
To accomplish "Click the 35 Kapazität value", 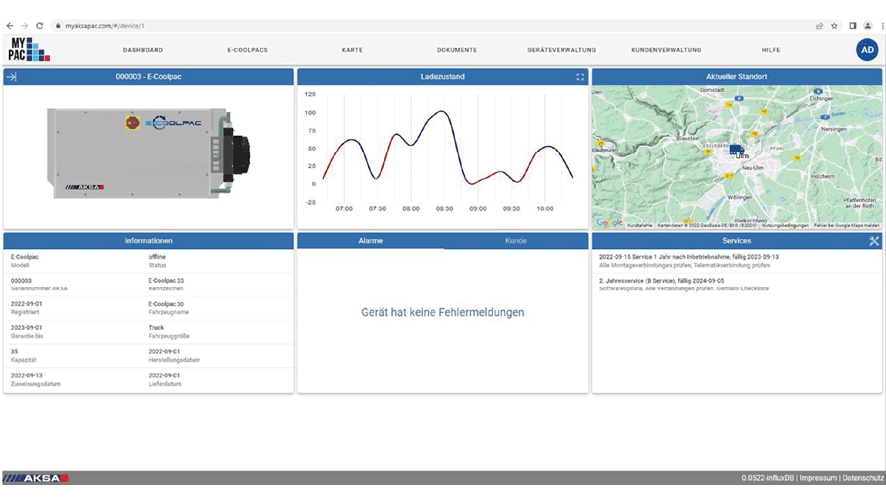I will [15, 351].
